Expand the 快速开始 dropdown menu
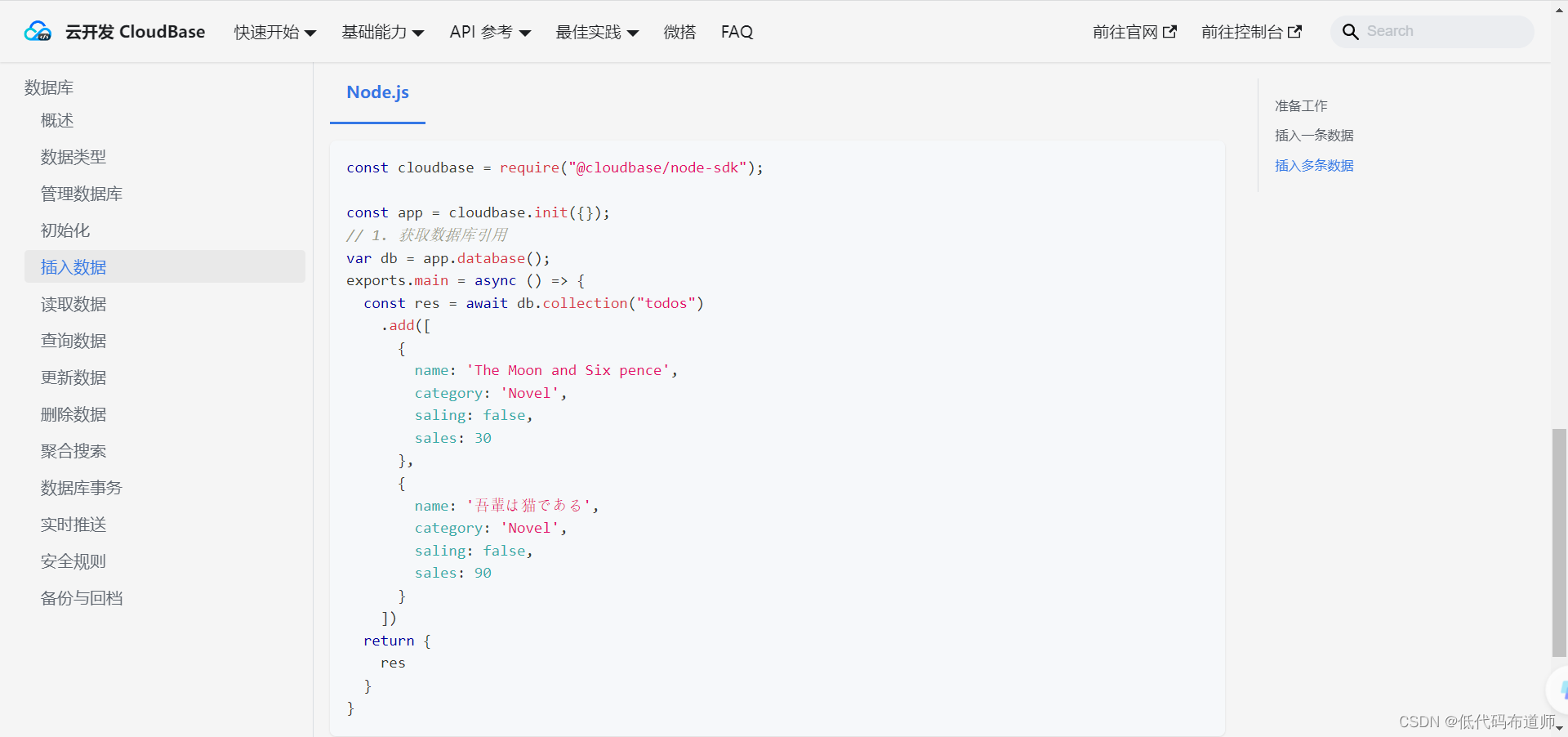 point(274,32)
